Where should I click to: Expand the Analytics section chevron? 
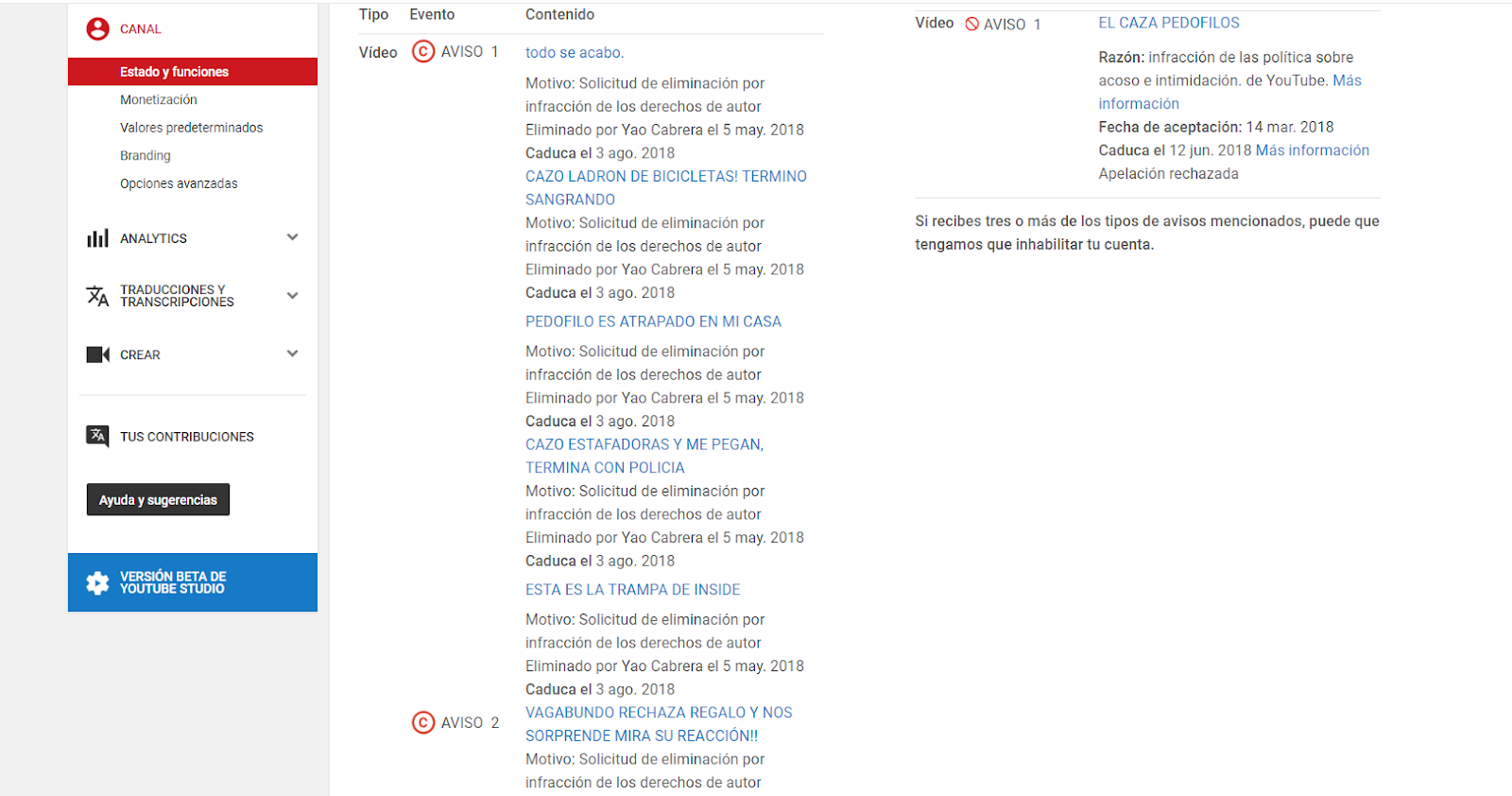292,237
